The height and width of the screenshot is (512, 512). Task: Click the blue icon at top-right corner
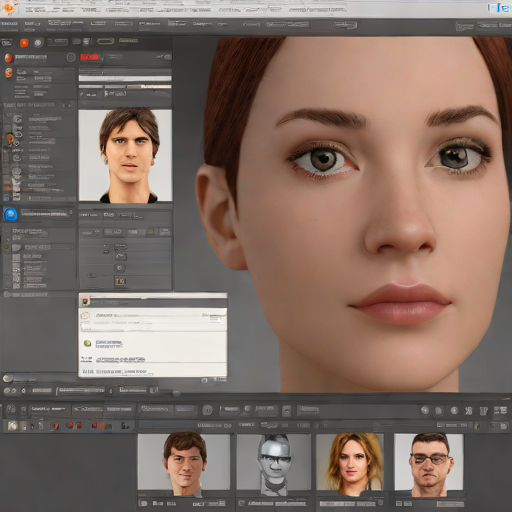coord(499,7)
